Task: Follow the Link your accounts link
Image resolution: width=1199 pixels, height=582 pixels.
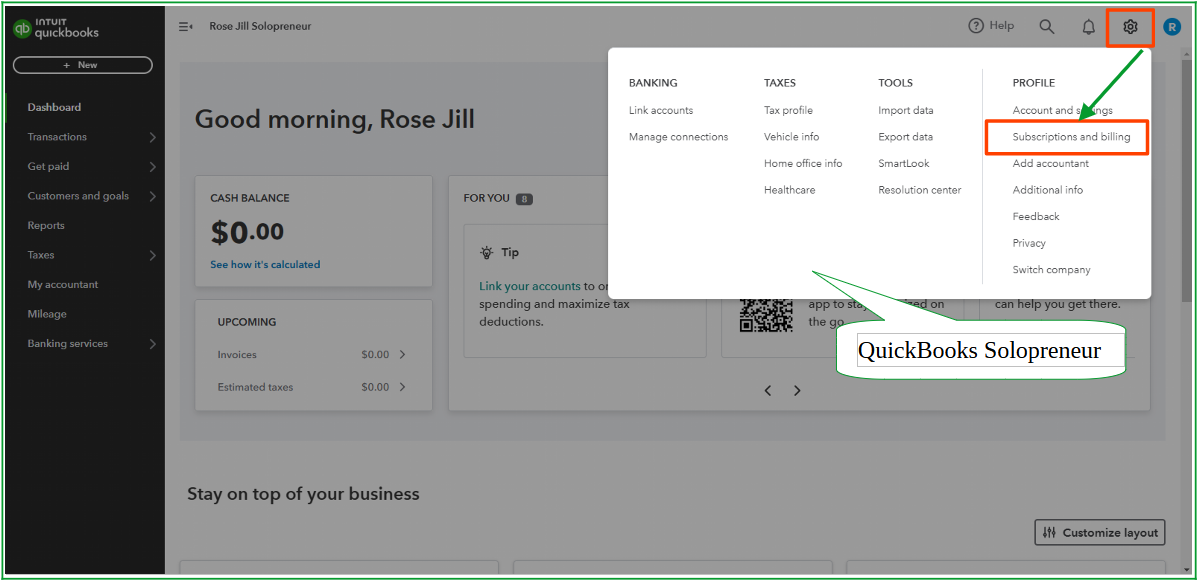Action: 530,286
